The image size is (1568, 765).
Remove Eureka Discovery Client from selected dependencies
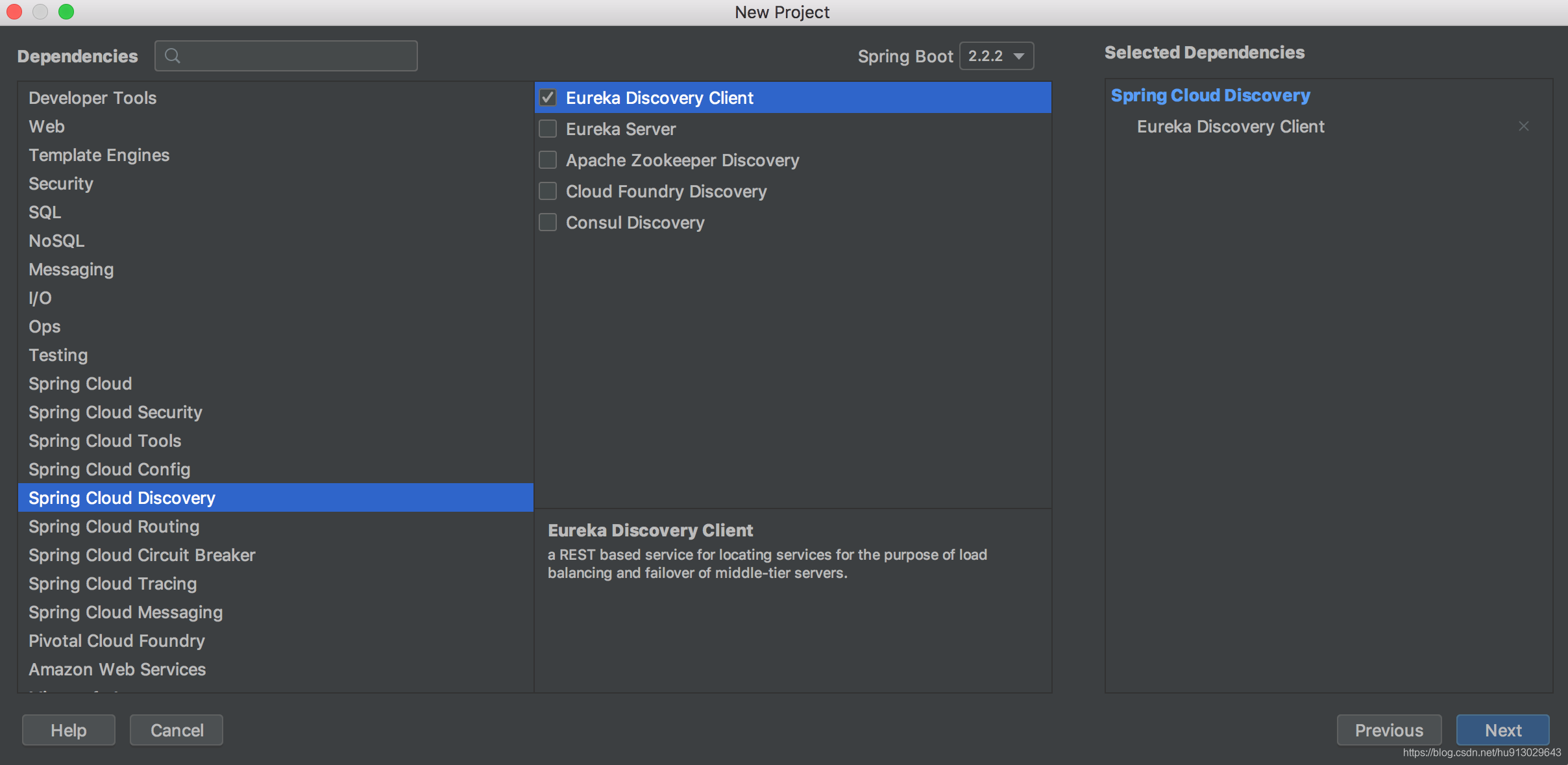pos(1524,126)
